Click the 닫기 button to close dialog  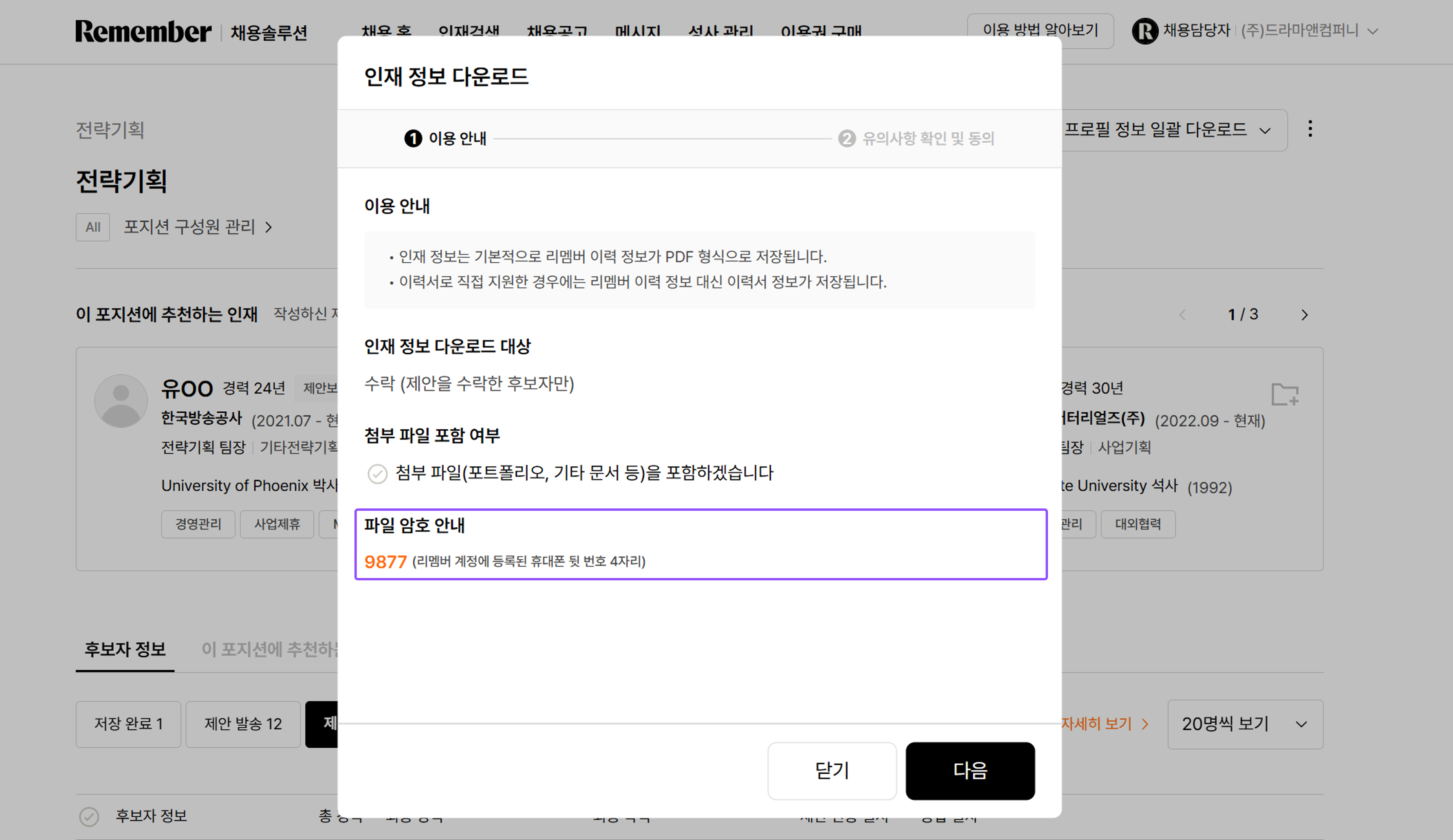pyautogui.click(x=832, y=771)
